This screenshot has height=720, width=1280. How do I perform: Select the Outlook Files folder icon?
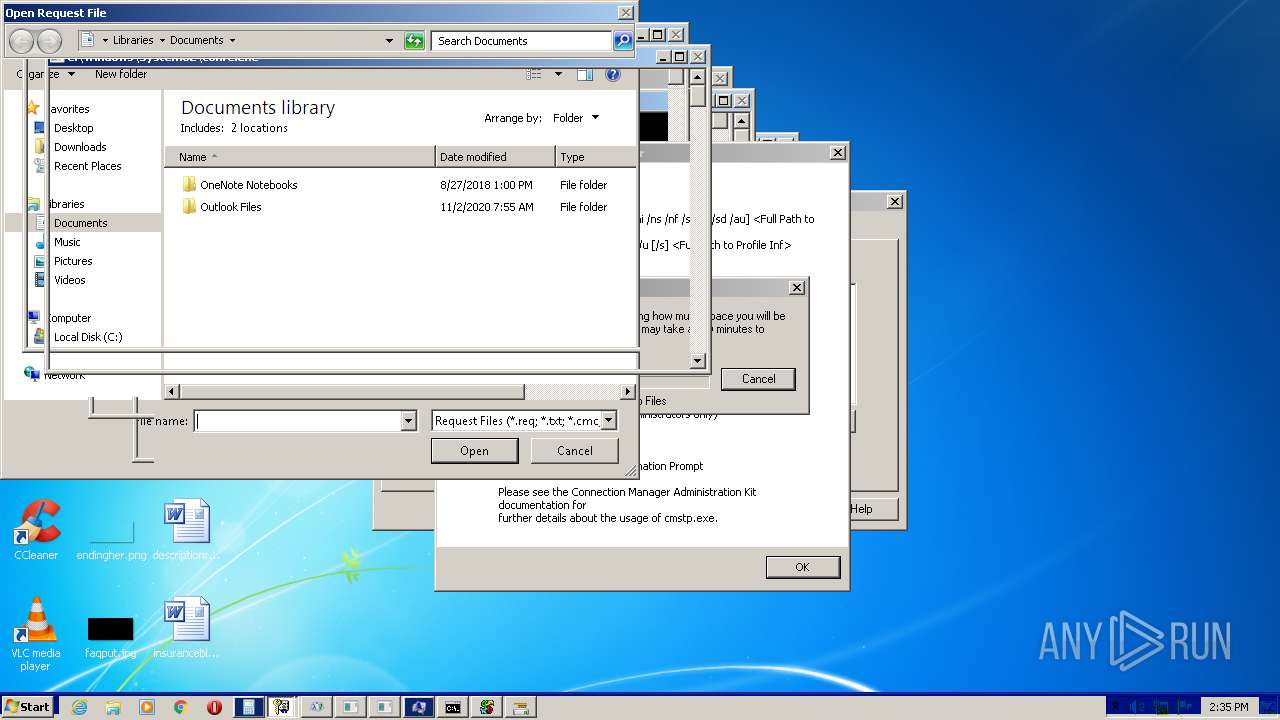tap(189, 207)
